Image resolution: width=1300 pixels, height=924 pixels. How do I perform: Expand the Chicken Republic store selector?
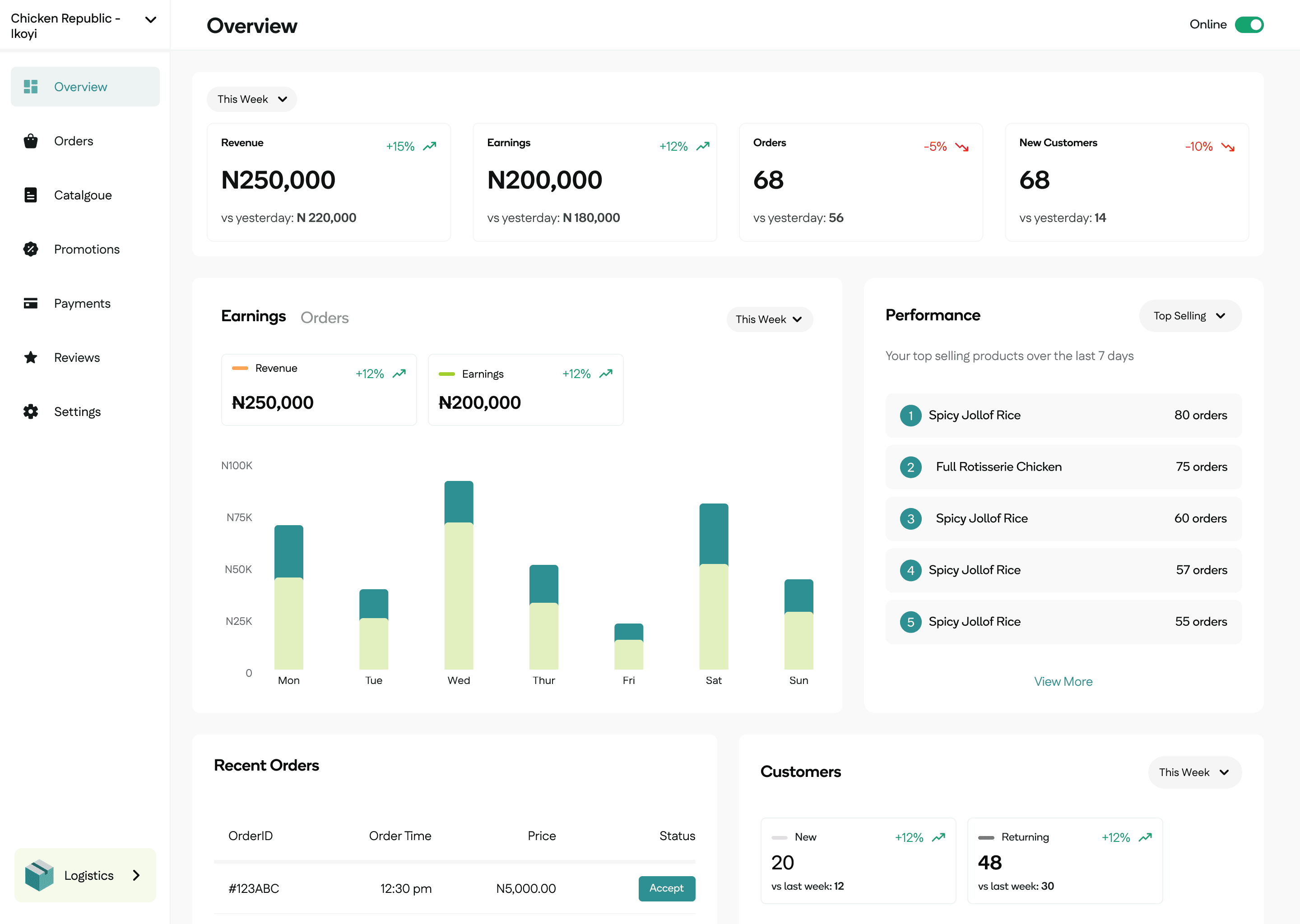[x=150, y=20]
